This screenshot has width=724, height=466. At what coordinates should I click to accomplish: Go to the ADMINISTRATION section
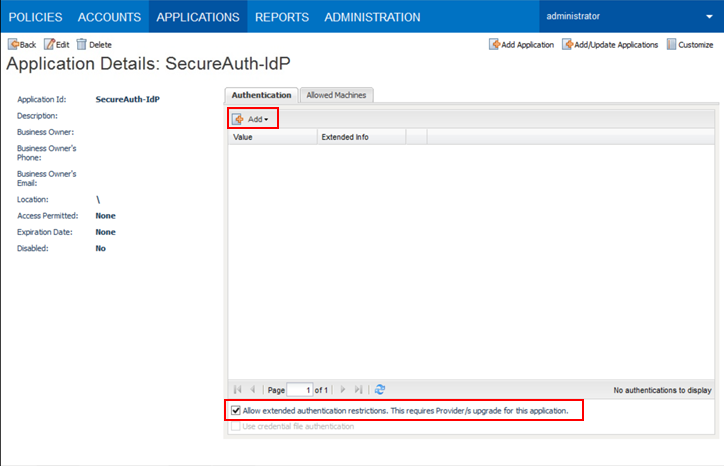tap(372, 17)
